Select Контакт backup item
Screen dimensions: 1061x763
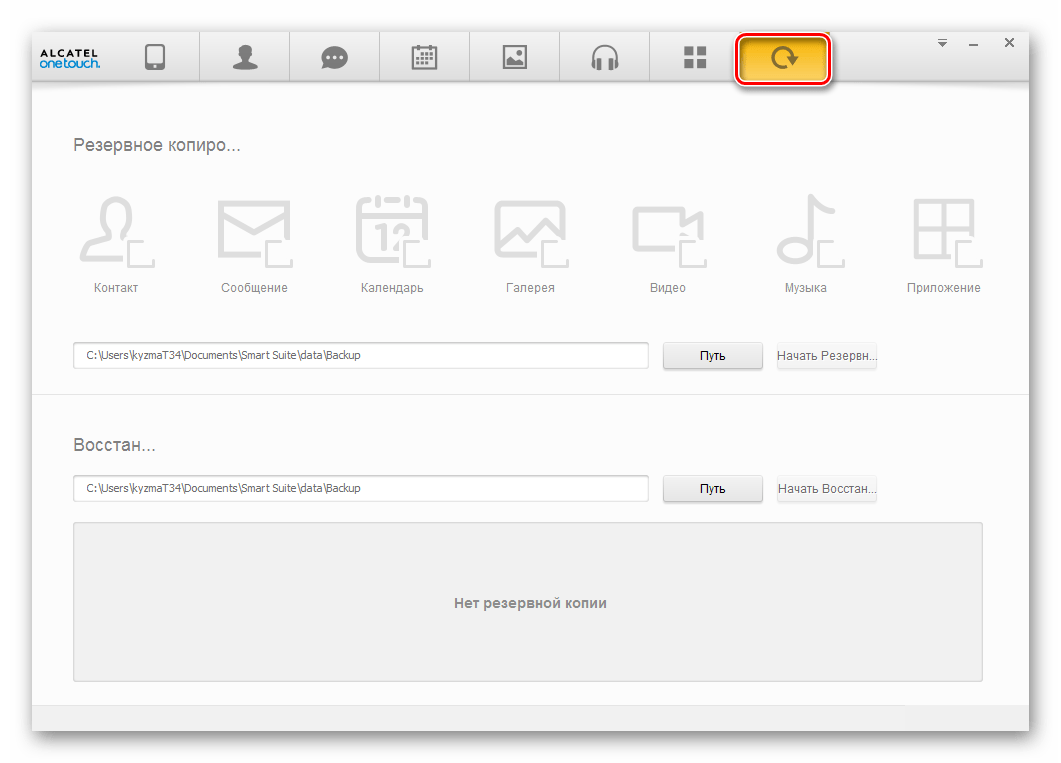click(x=116, y=245)
